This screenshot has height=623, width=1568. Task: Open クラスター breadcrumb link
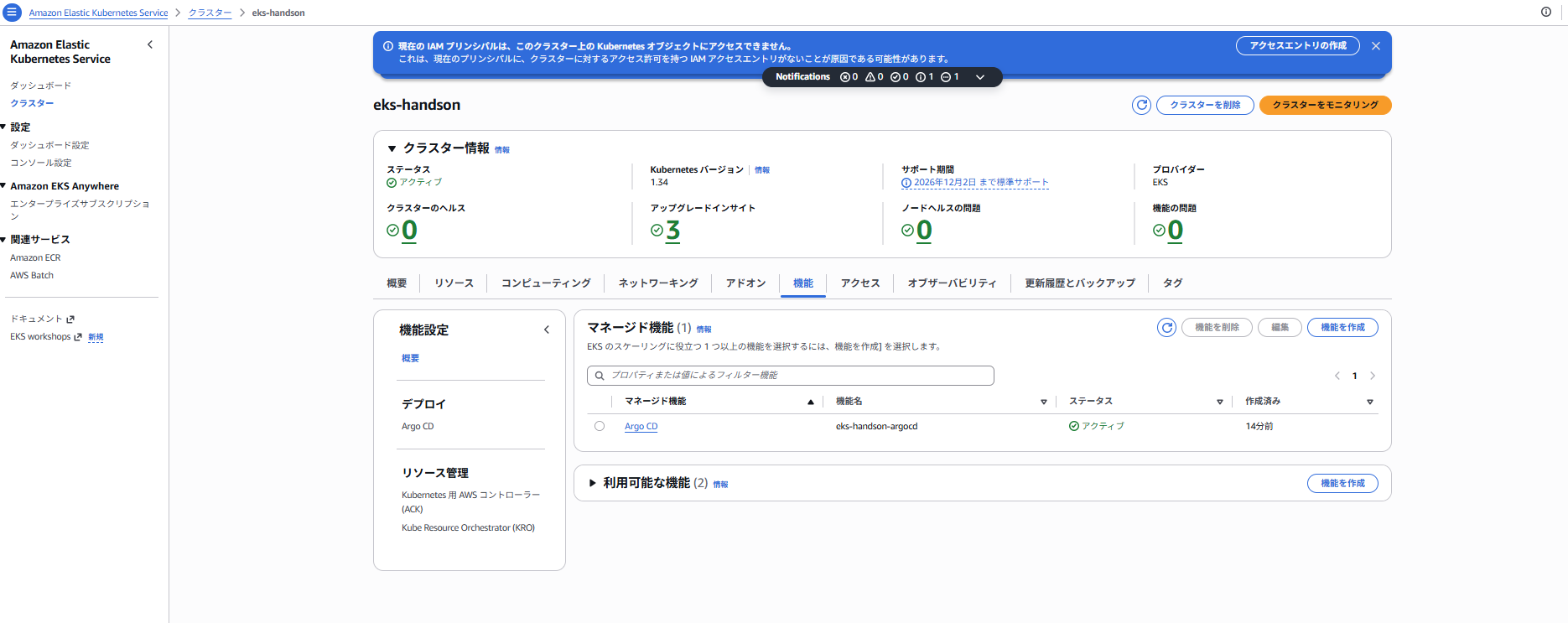pyautogui.click(x=210, y=13)
